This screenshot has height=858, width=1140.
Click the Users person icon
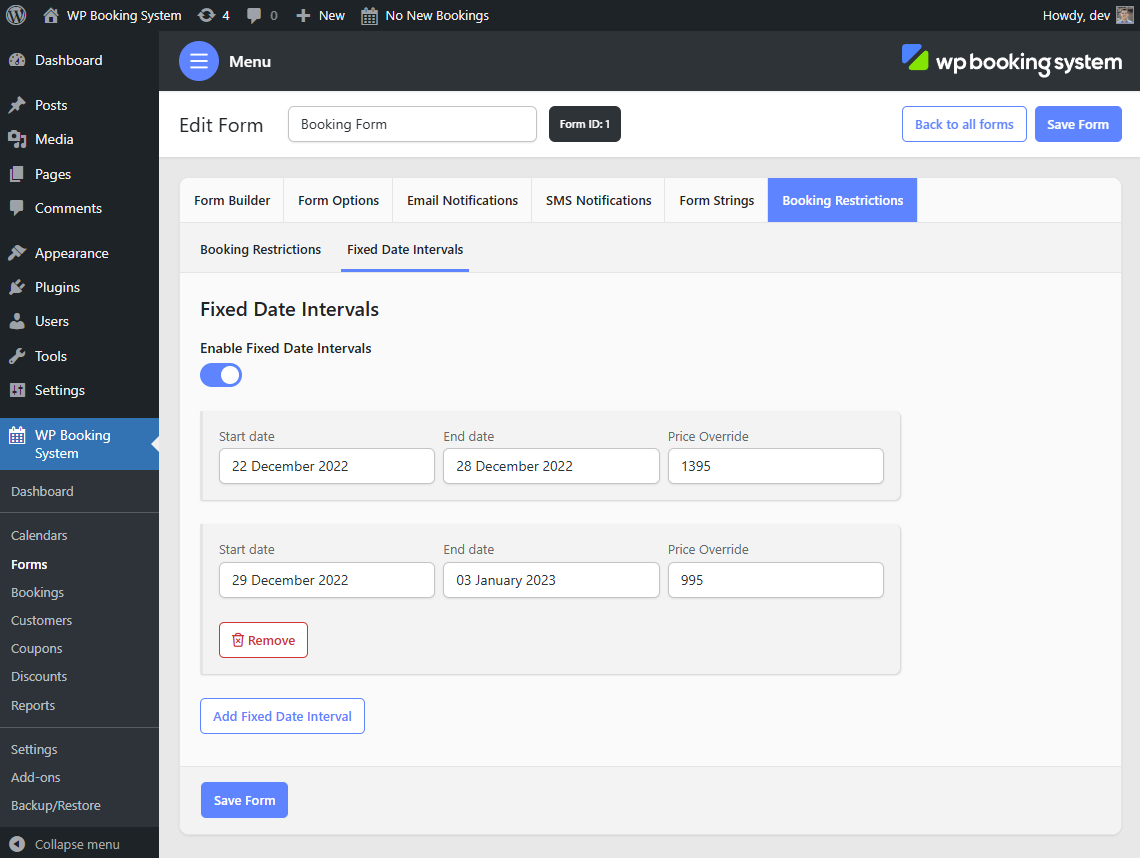(17, 321)
